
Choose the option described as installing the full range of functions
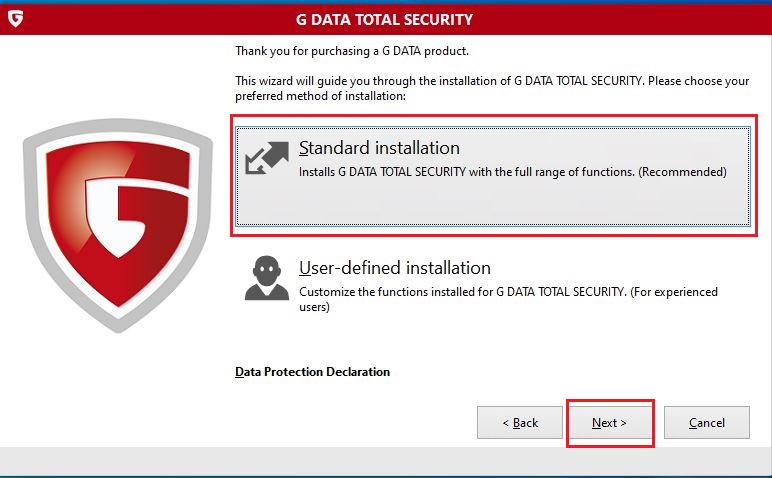[493, 176]
